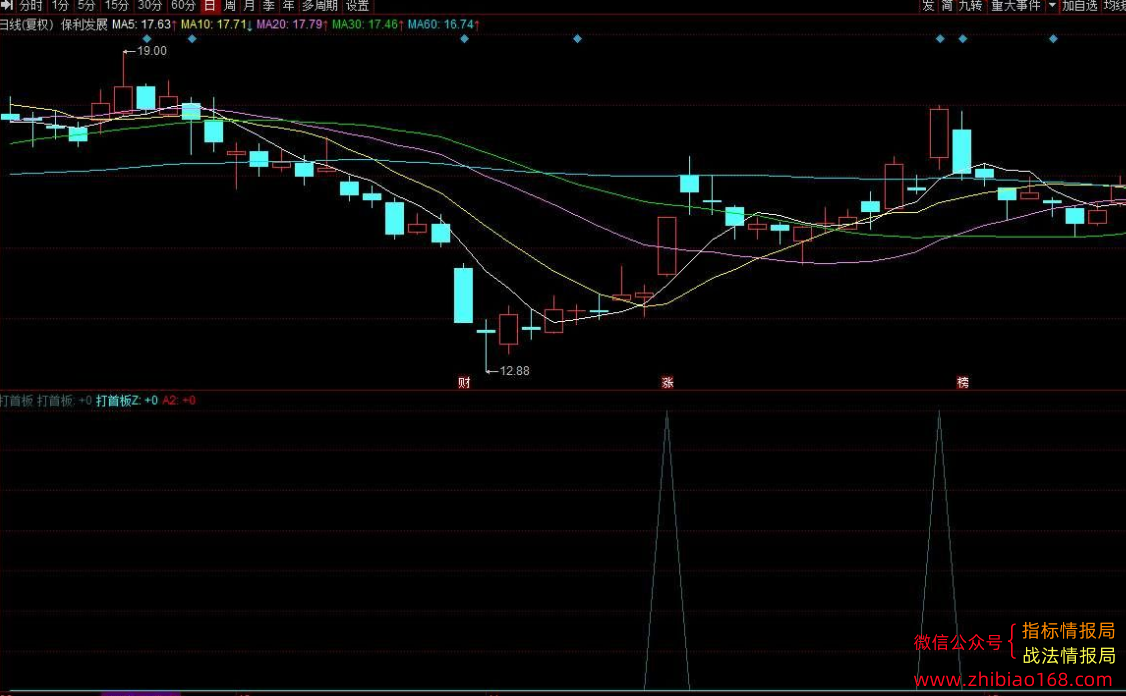Click the stock name 保利发展

84,24
